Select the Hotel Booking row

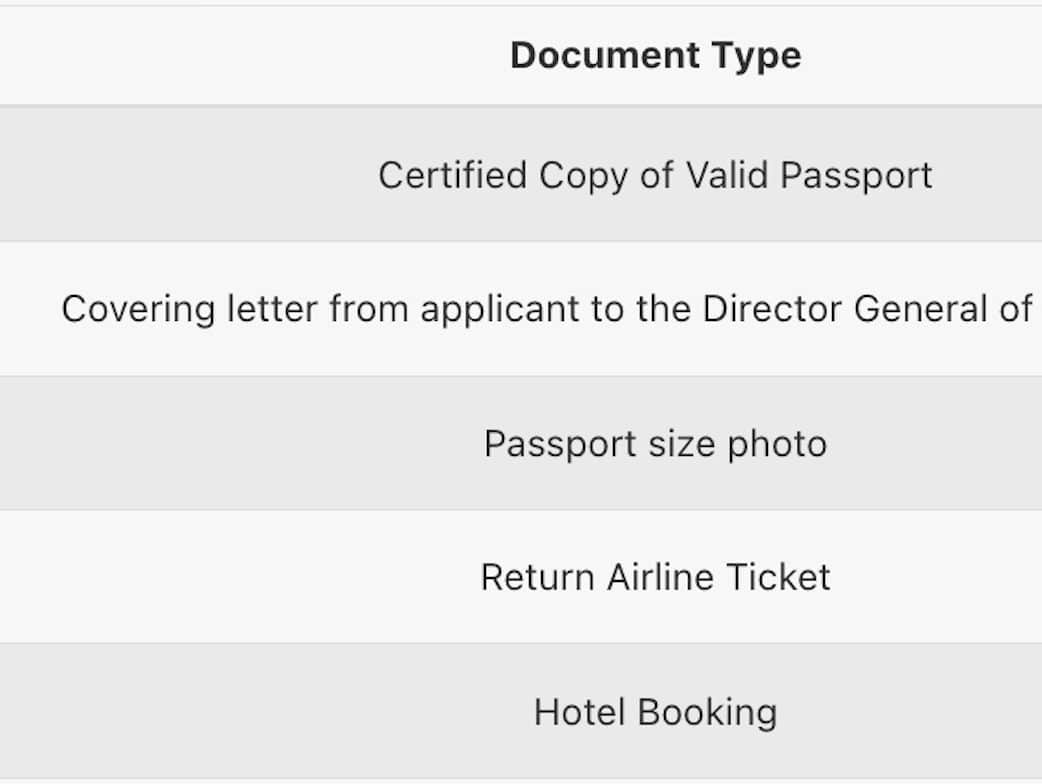(x=655, y=712)
